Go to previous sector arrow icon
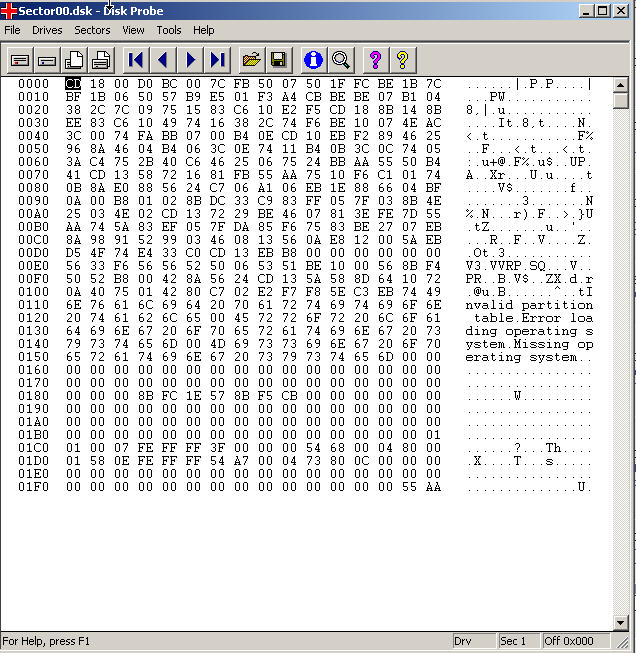 coord(163,60)
